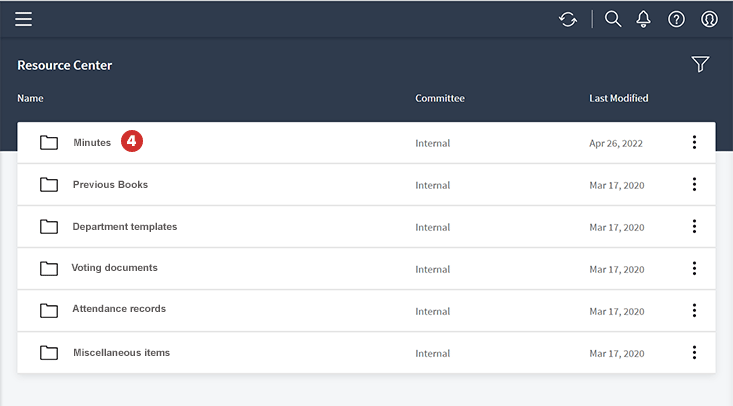
Task: Open the user profile icon
Action: point(709,19)
